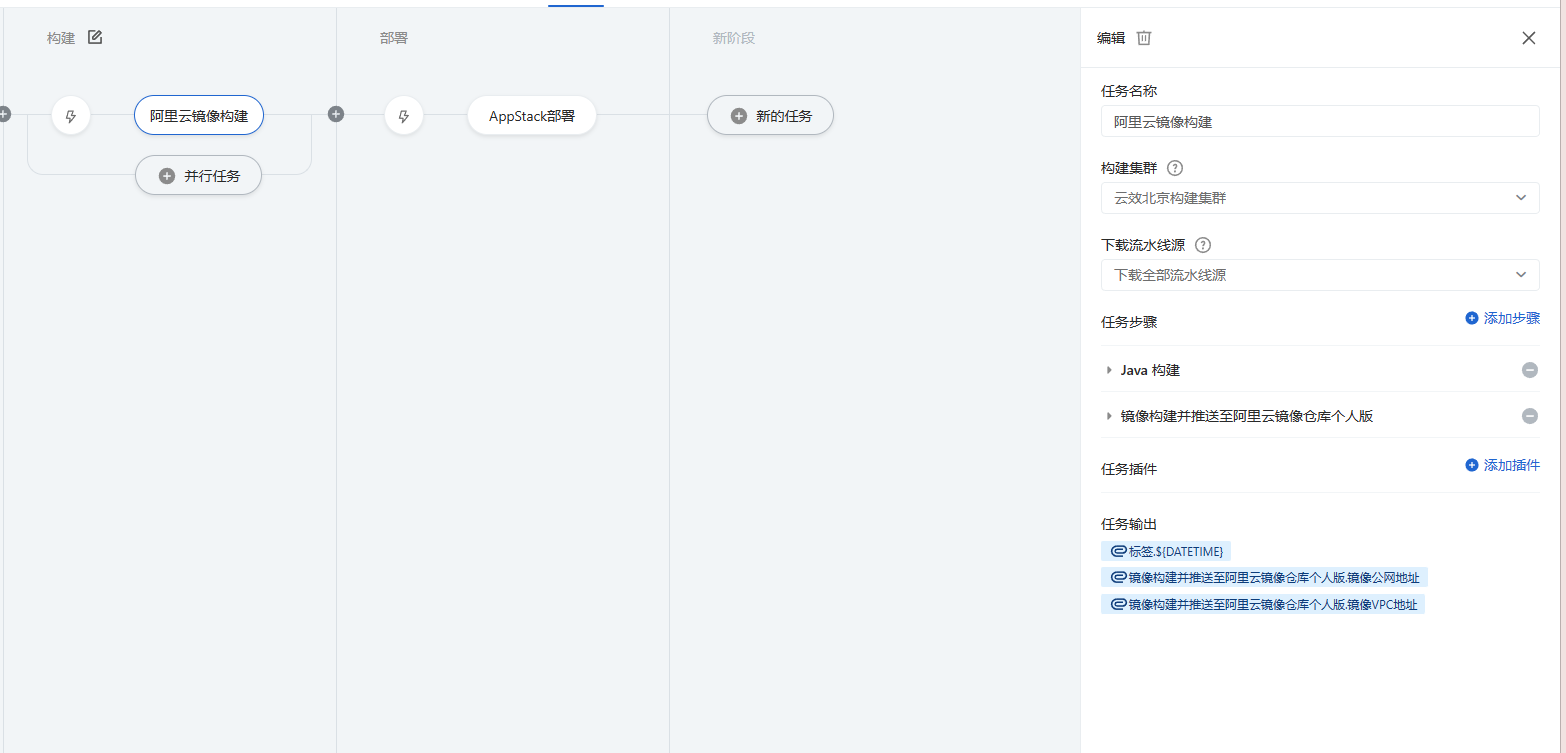The image size is (1566, 753).
Task: Click 添加插件 link
Action: (x=1502, y=465)
